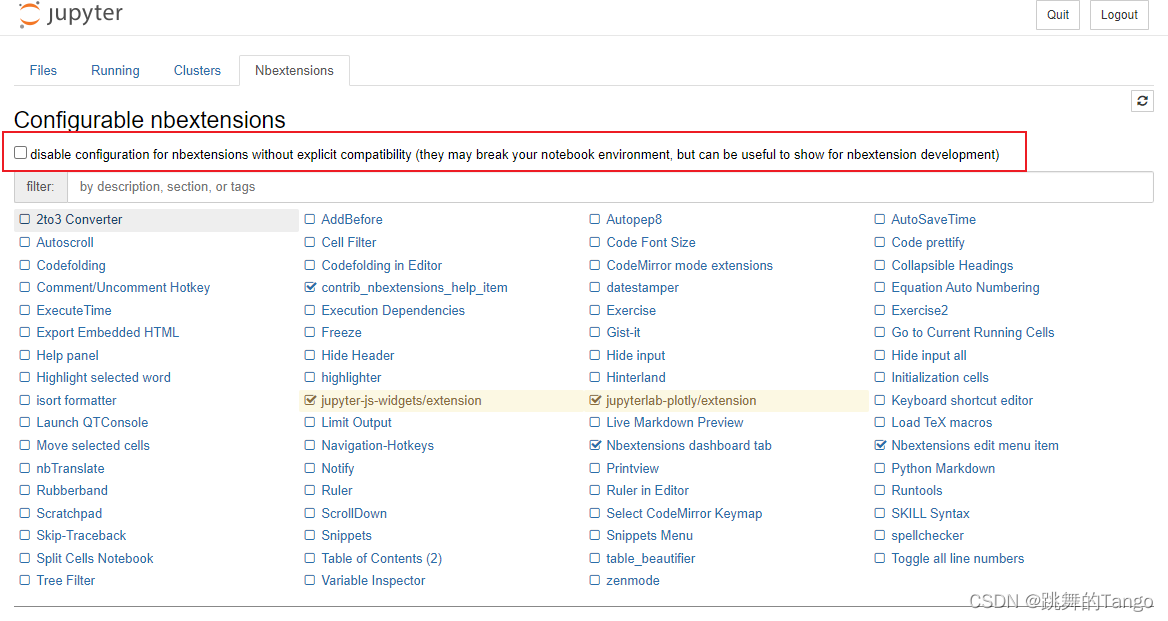Open the nbTranslate extension
The image size is (1168, 621).
(x=70, y=468)
